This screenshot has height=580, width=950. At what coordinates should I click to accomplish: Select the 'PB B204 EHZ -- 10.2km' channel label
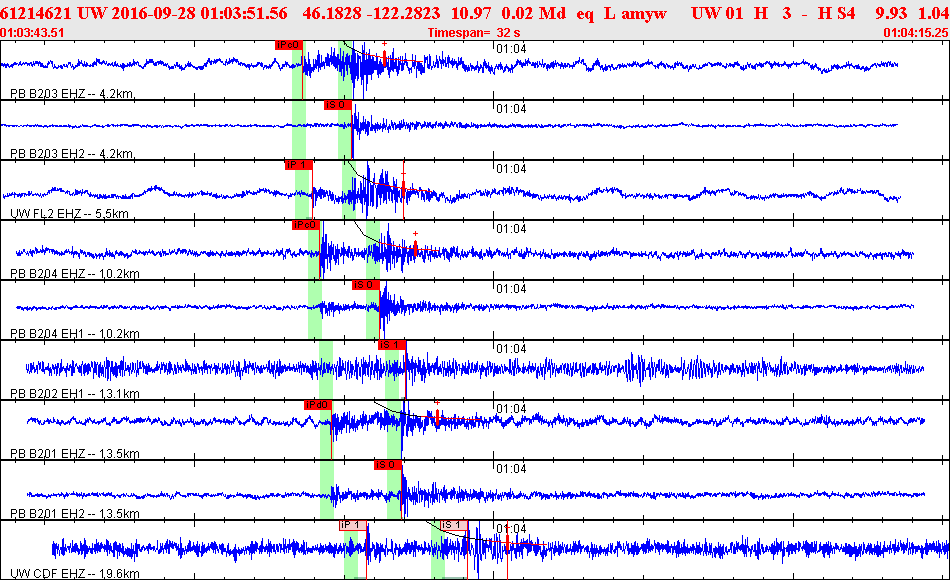point(75,273)
